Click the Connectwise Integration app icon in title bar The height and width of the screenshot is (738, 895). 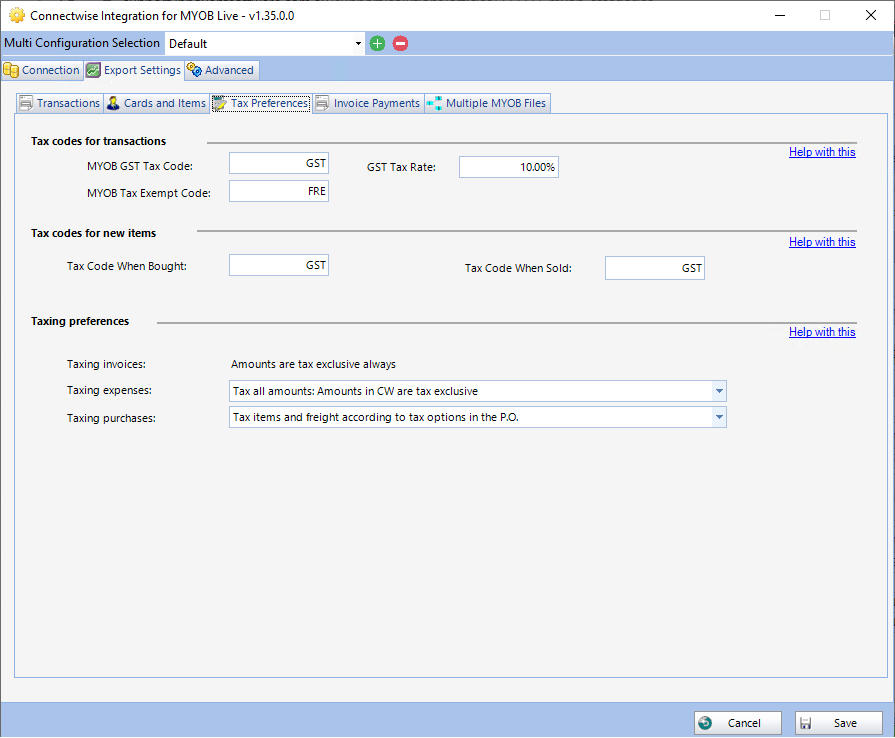tap(17, 15)
